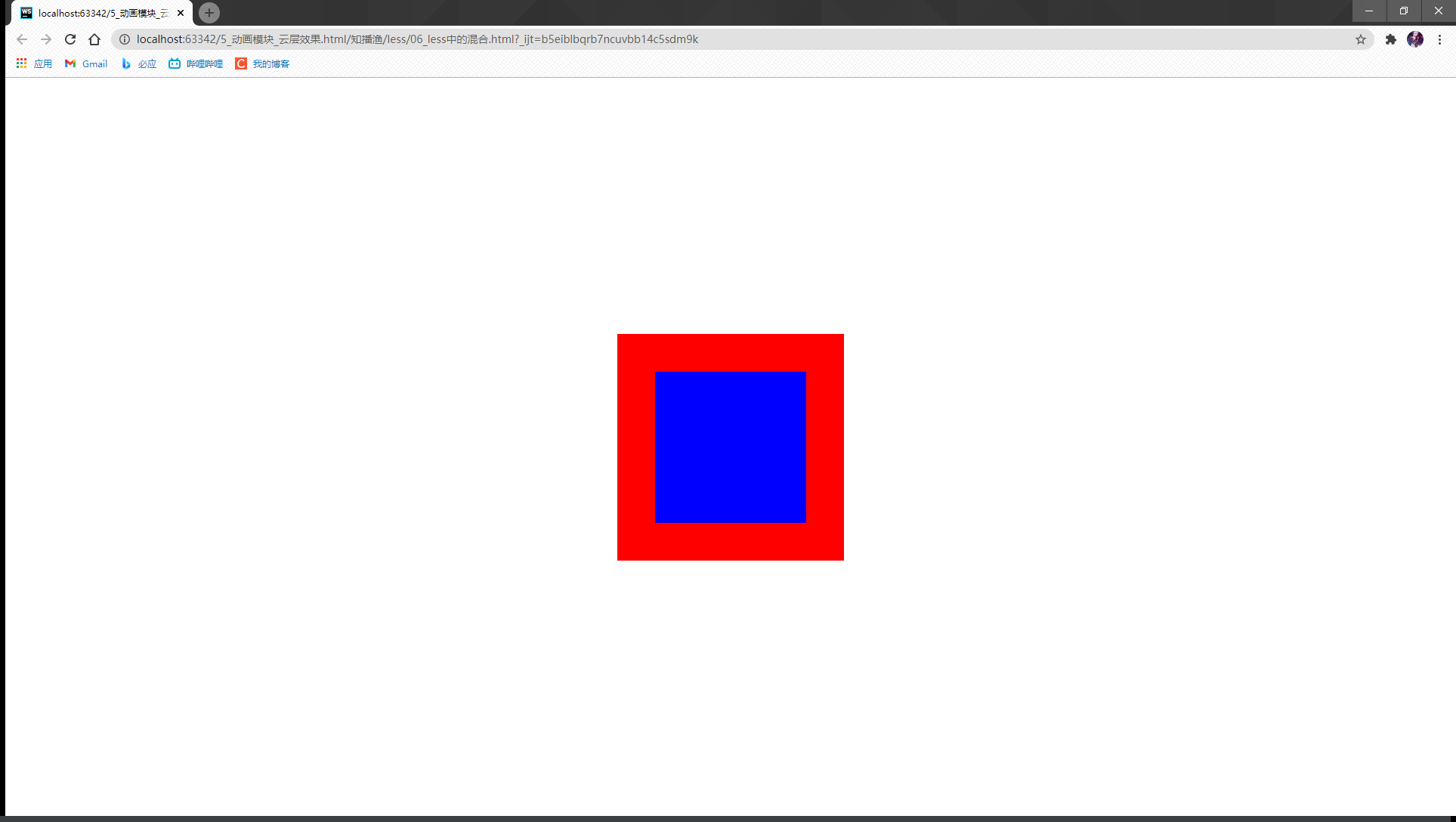Viewport: 1456px width, 822px height.
Task: Open the 应用 apps bookmark
Action: [x=34, y=63]
